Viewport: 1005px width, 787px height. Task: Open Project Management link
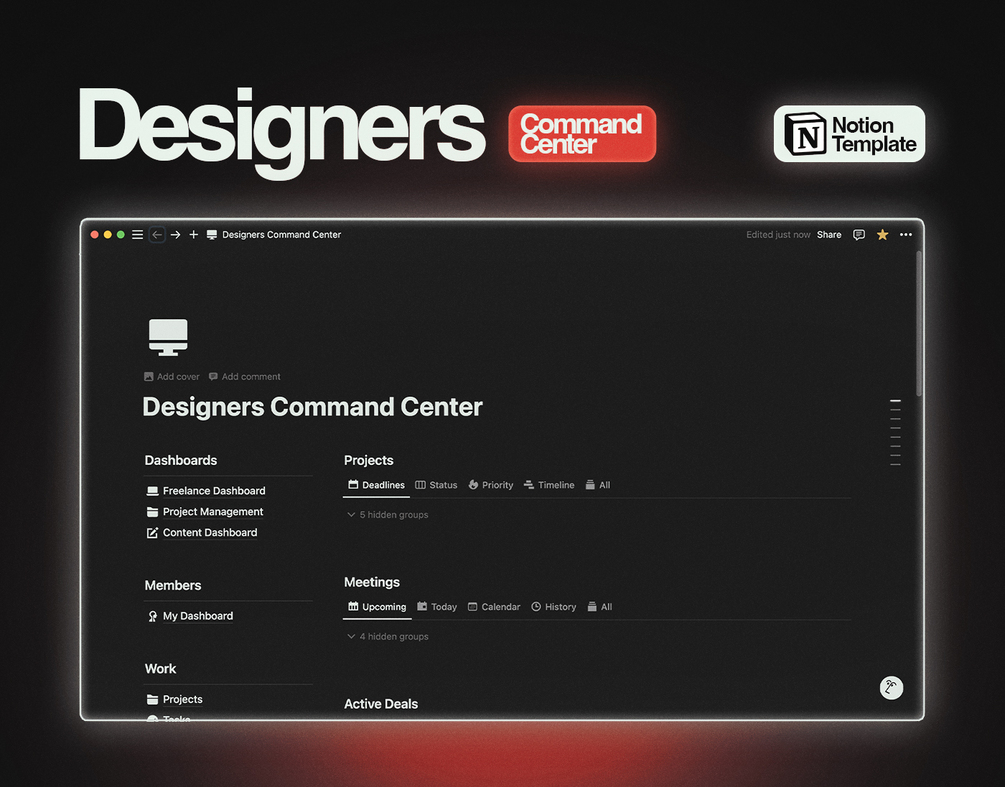[213, 511]
